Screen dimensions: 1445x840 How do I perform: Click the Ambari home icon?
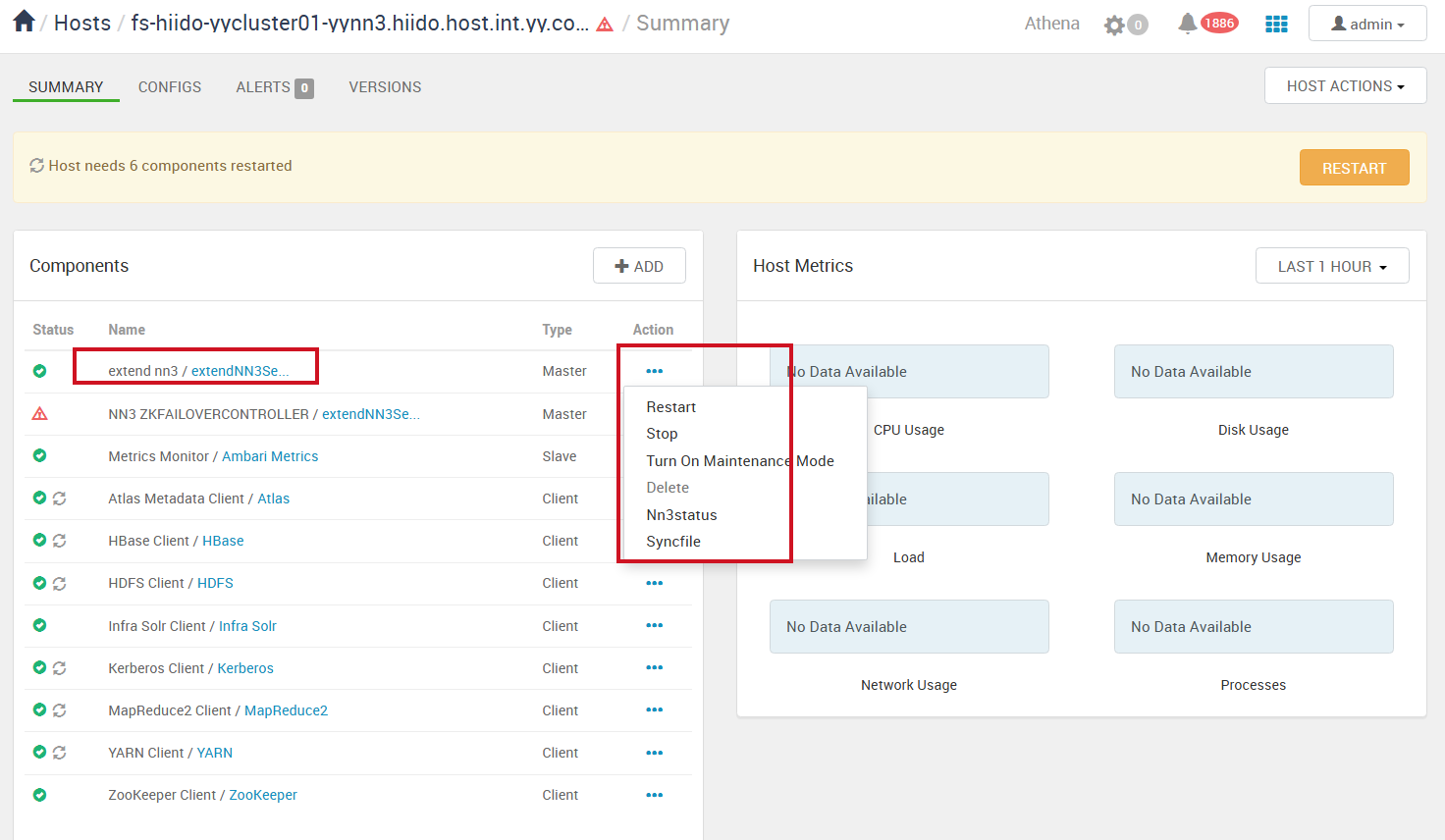coord(24,22)
